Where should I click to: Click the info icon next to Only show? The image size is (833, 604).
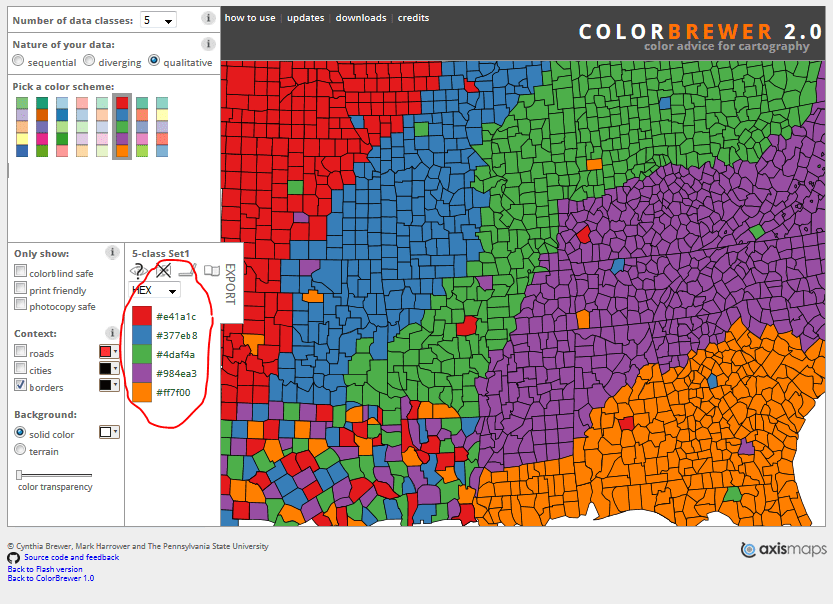[x=110, y=252]
